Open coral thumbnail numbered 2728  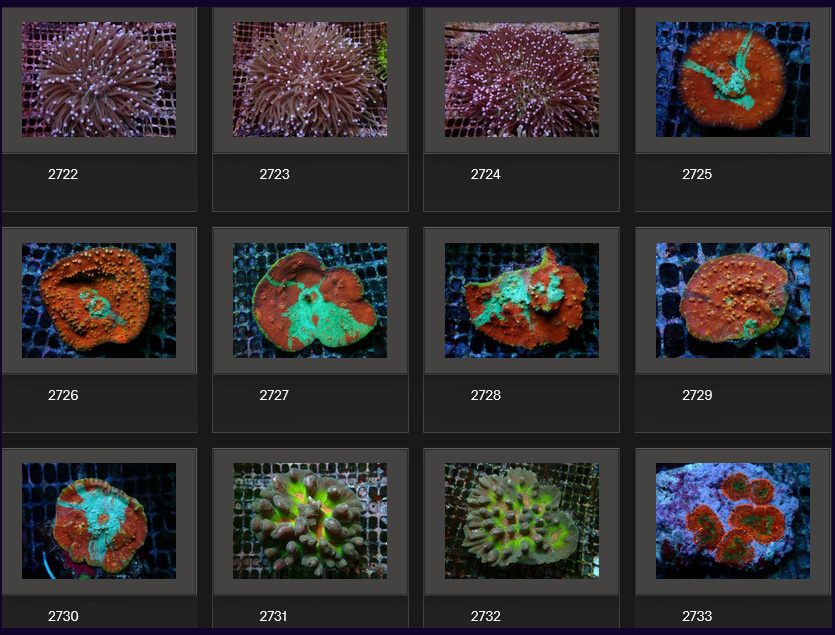click(x=522, y=300)
